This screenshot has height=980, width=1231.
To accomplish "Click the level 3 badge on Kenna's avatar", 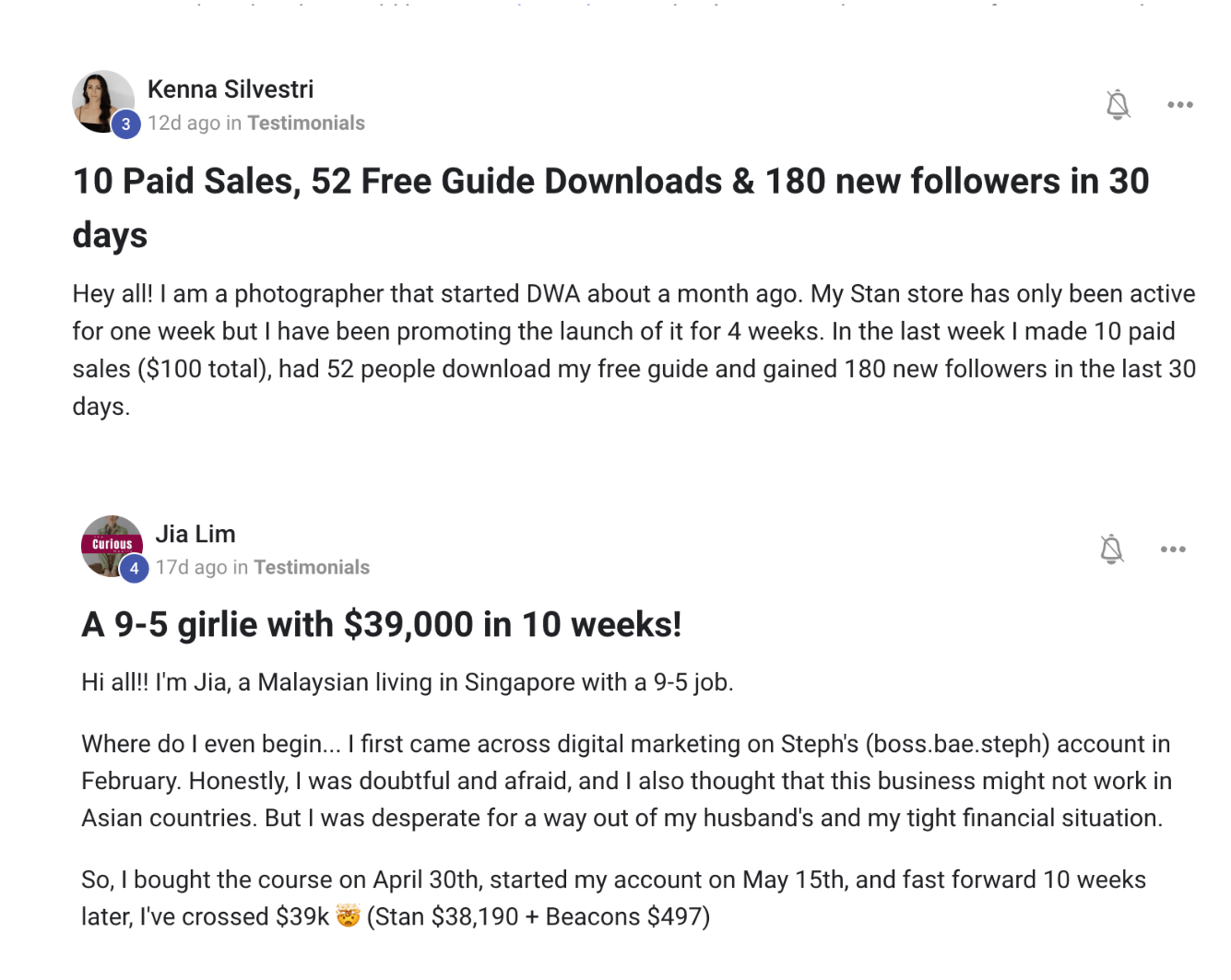I will 126,124.
